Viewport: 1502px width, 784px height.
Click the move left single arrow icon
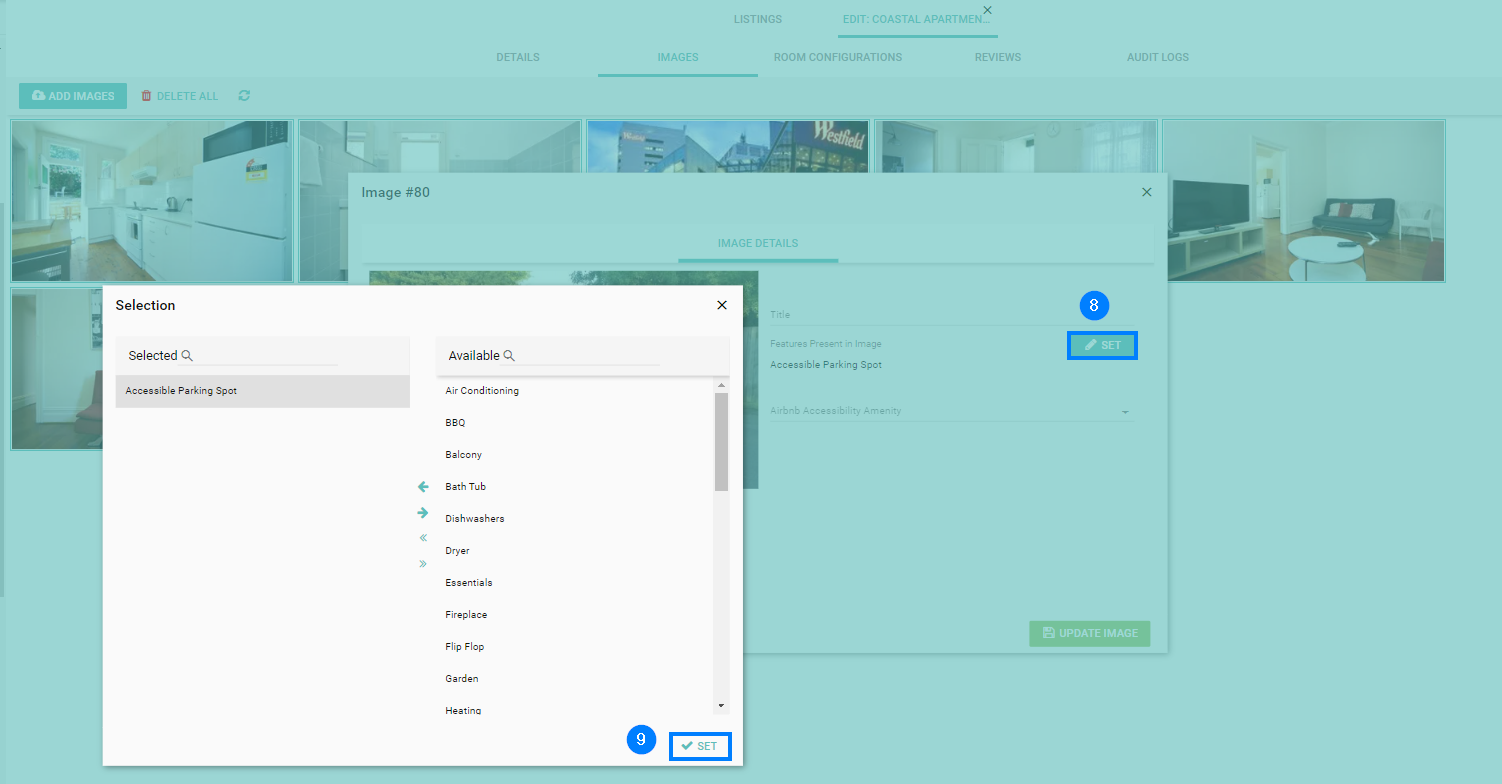click(x=423, y=487)
